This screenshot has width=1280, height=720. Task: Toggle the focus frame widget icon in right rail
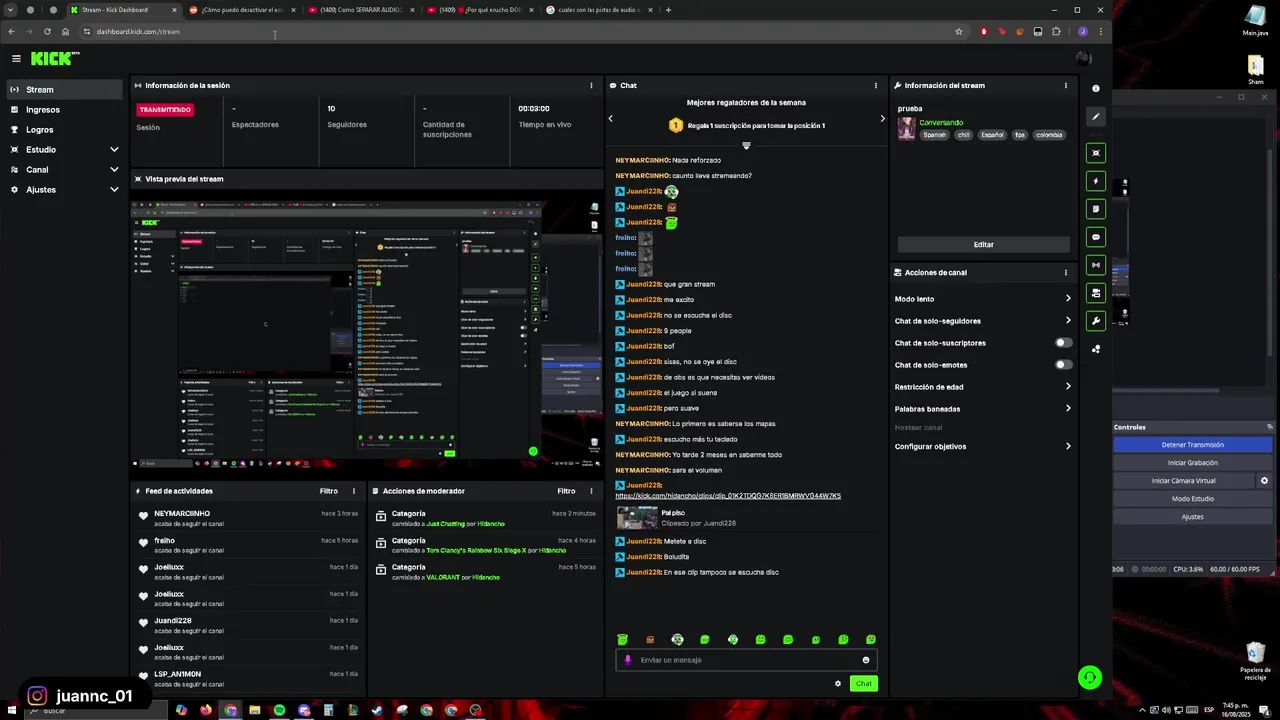point(1096,153)
